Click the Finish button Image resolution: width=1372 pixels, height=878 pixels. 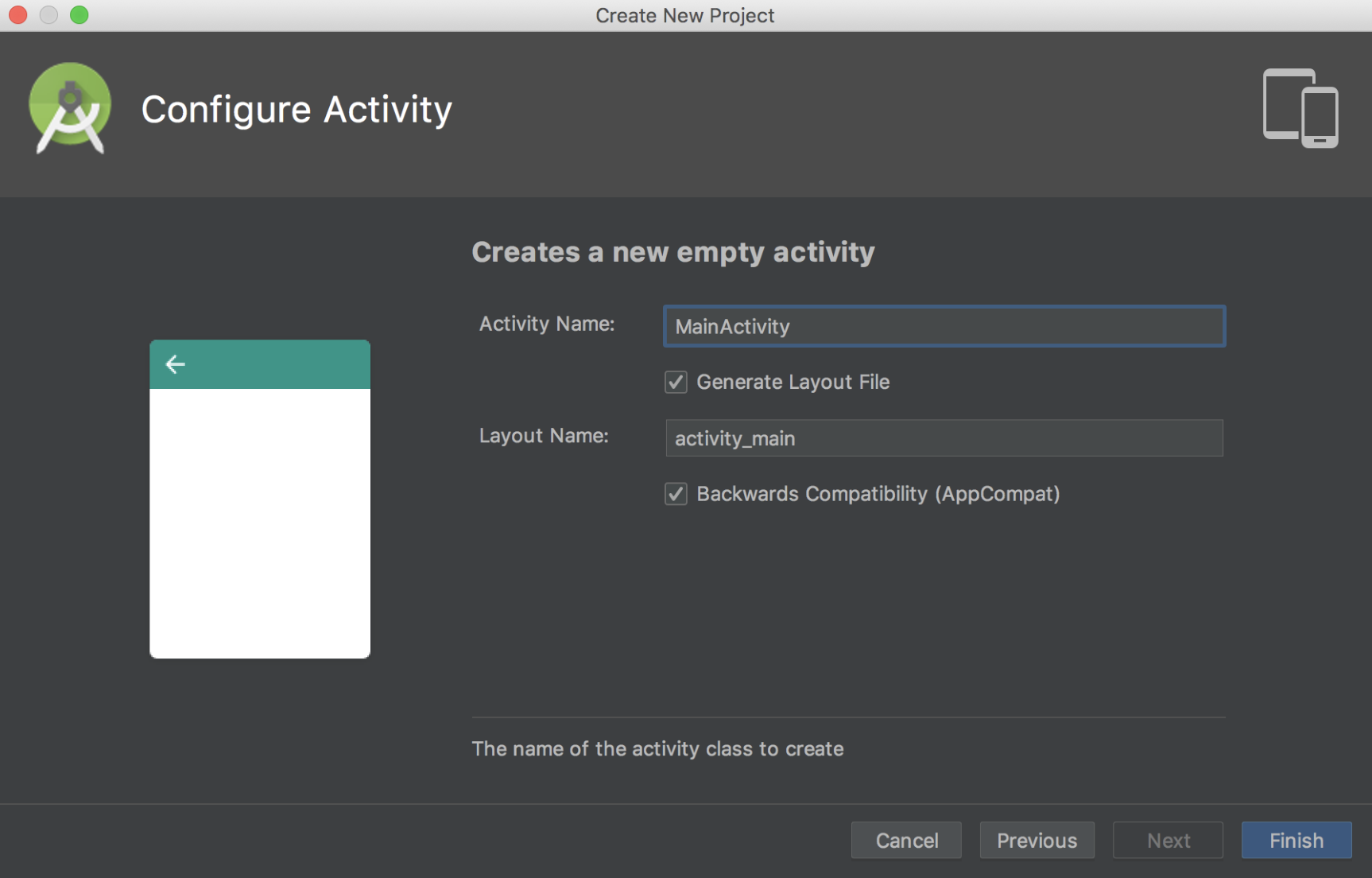point(1296,840)
